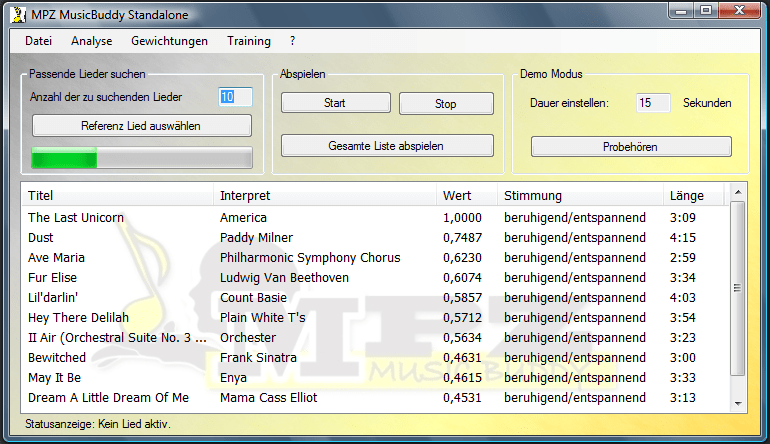Viewport: 770px width, 444px height.
Task: Click Gesamte Liste abspielen button
Action: click(387, 146)
